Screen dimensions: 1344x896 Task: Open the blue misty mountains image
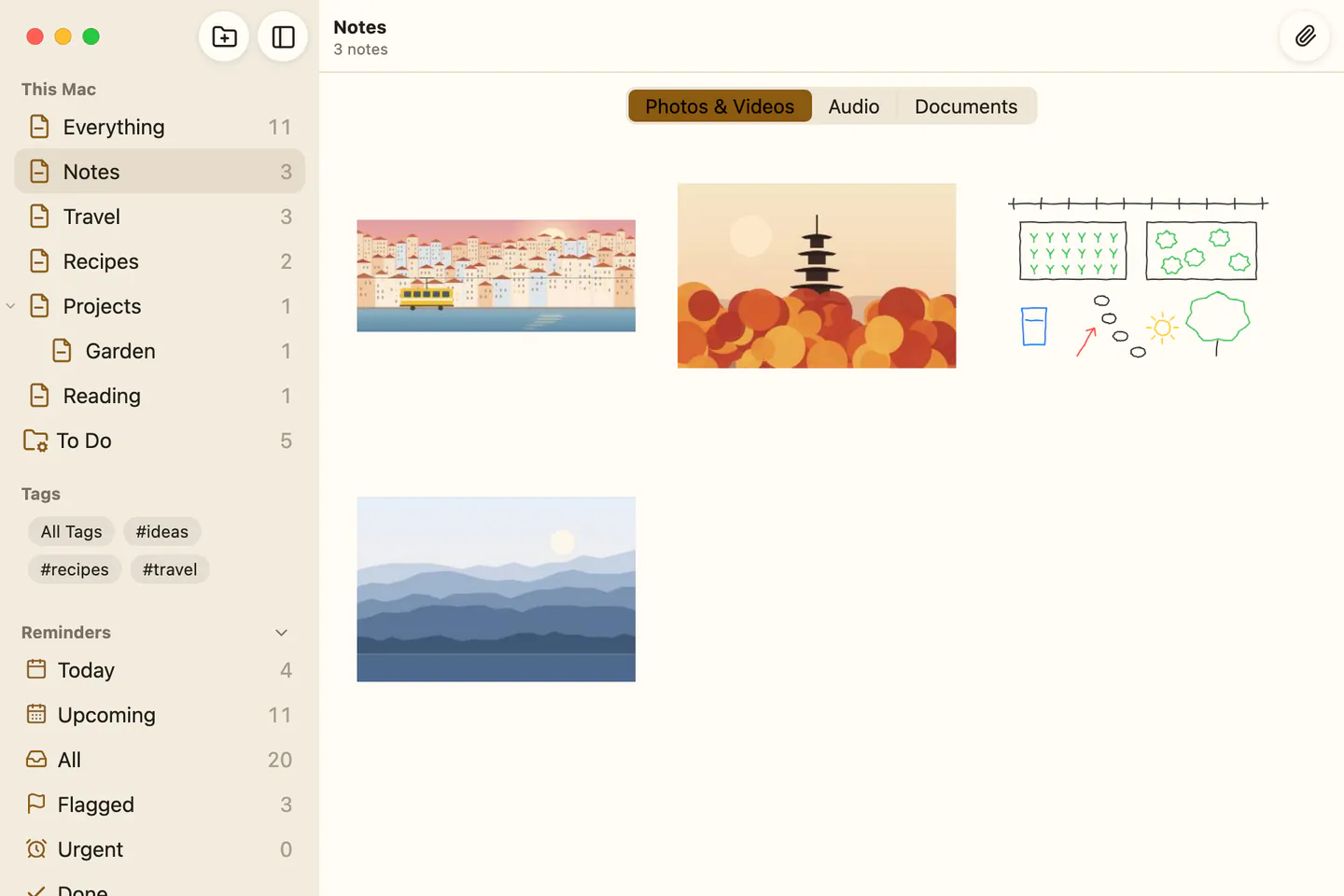point(496,589)
